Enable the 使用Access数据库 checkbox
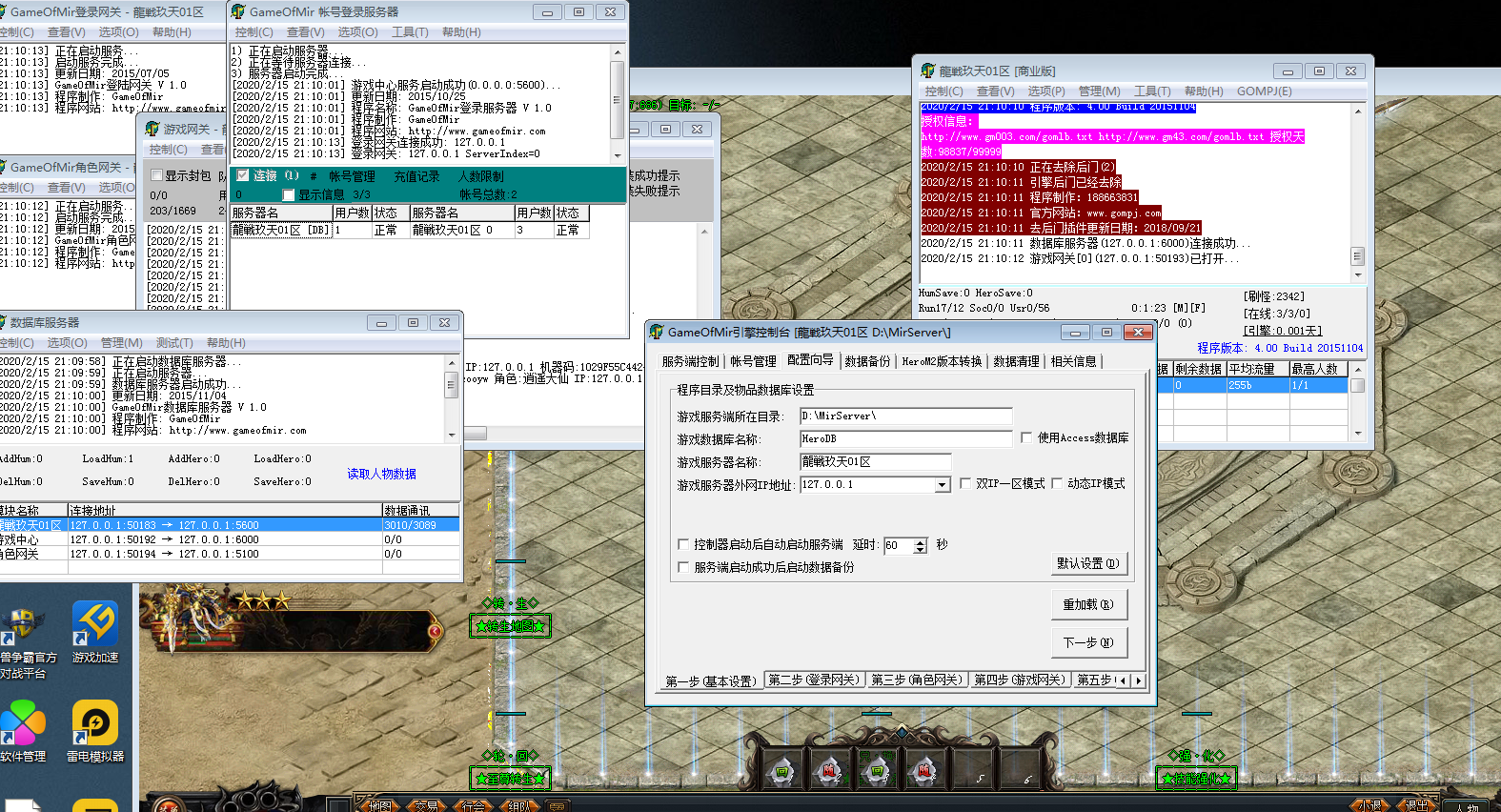This screenshot has width=1501, height=812. pos(1026,437)
